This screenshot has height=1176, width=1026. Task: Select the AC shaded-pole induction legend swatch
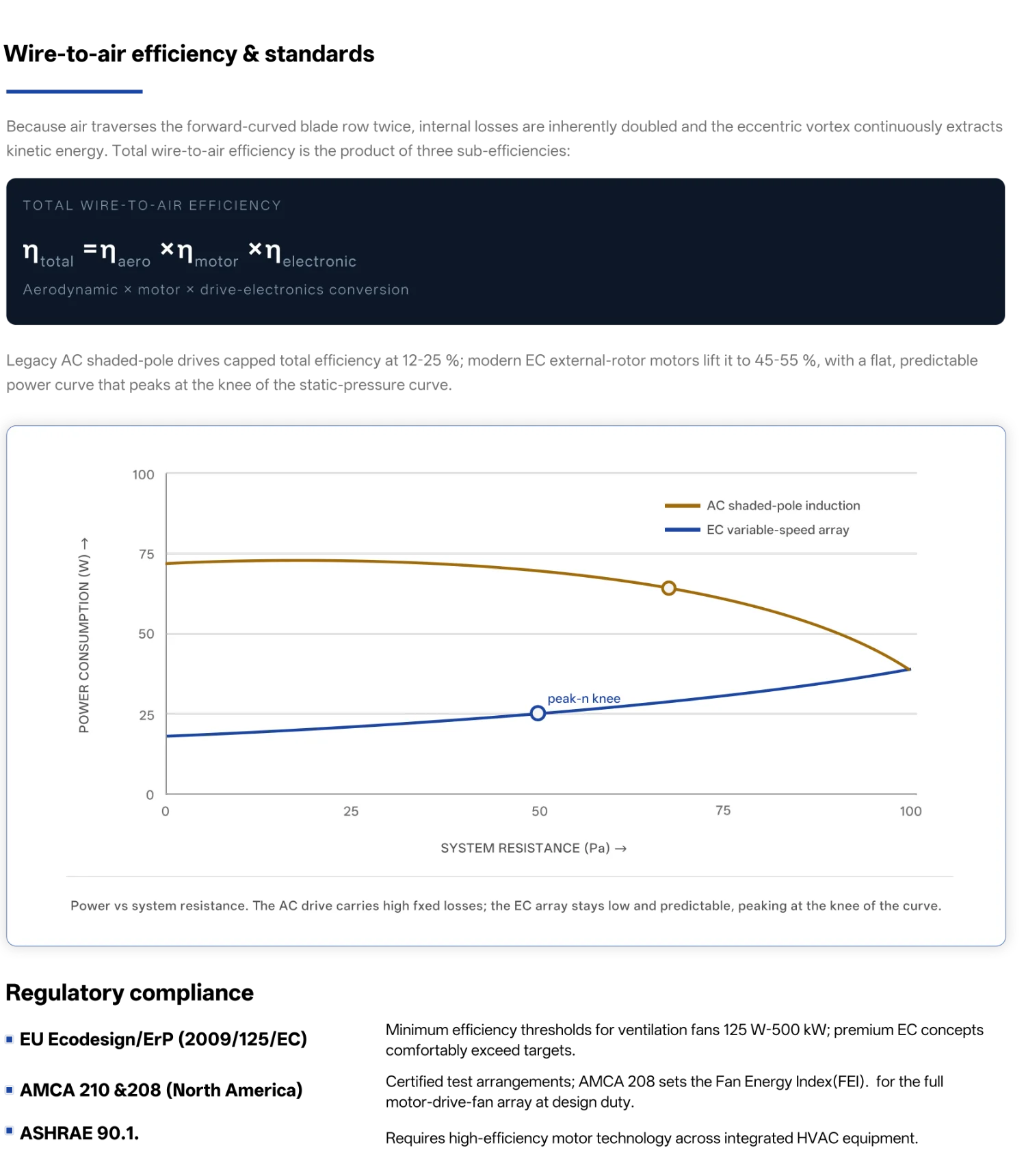point(682,506)
